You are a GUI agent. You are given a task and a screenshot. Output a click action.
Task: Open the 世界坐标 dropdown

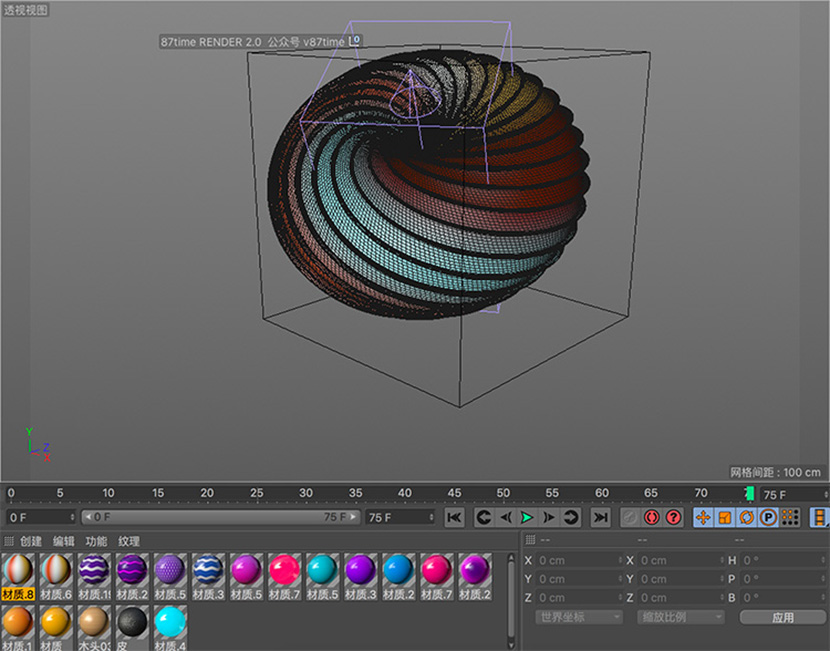pyautogui.click(x=579, y=617)
